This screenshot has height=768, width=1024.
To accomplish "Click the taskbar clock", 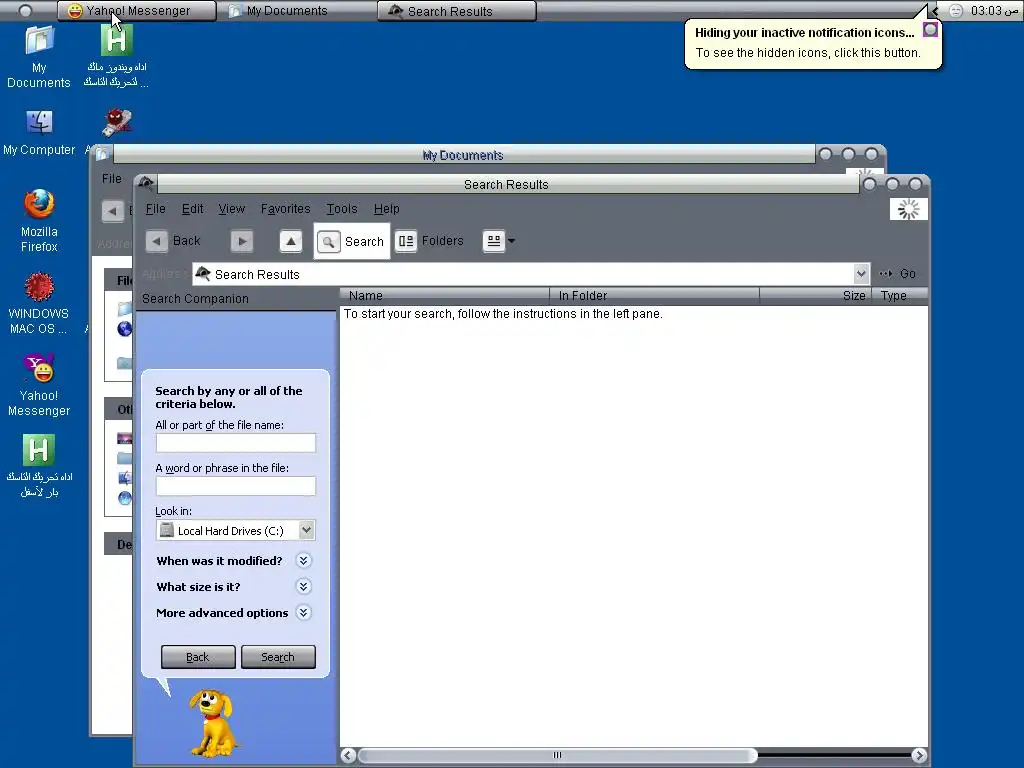I will pyautogui.click(x=994, y=11).
